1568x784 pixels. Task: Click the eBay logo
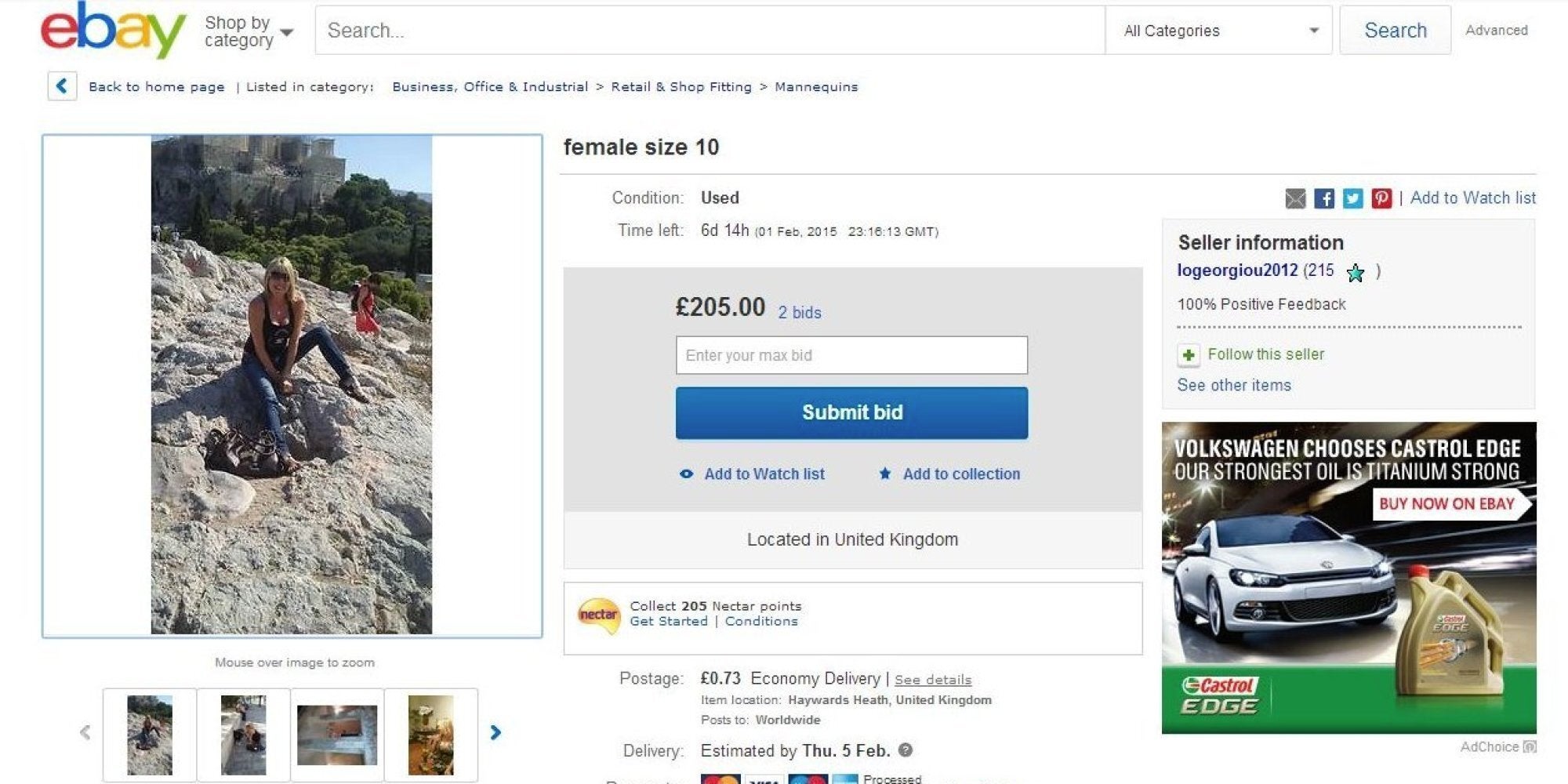pos(113,30)
